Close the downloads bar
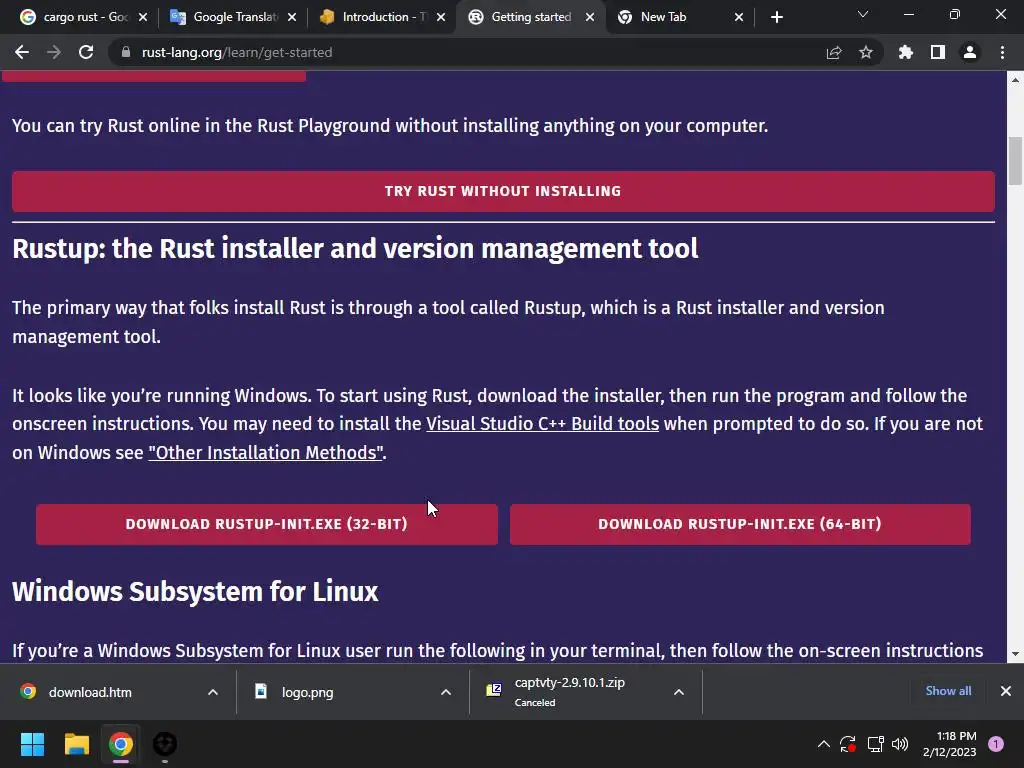This screenshot has width=1024, height=768. [1006, 691]
